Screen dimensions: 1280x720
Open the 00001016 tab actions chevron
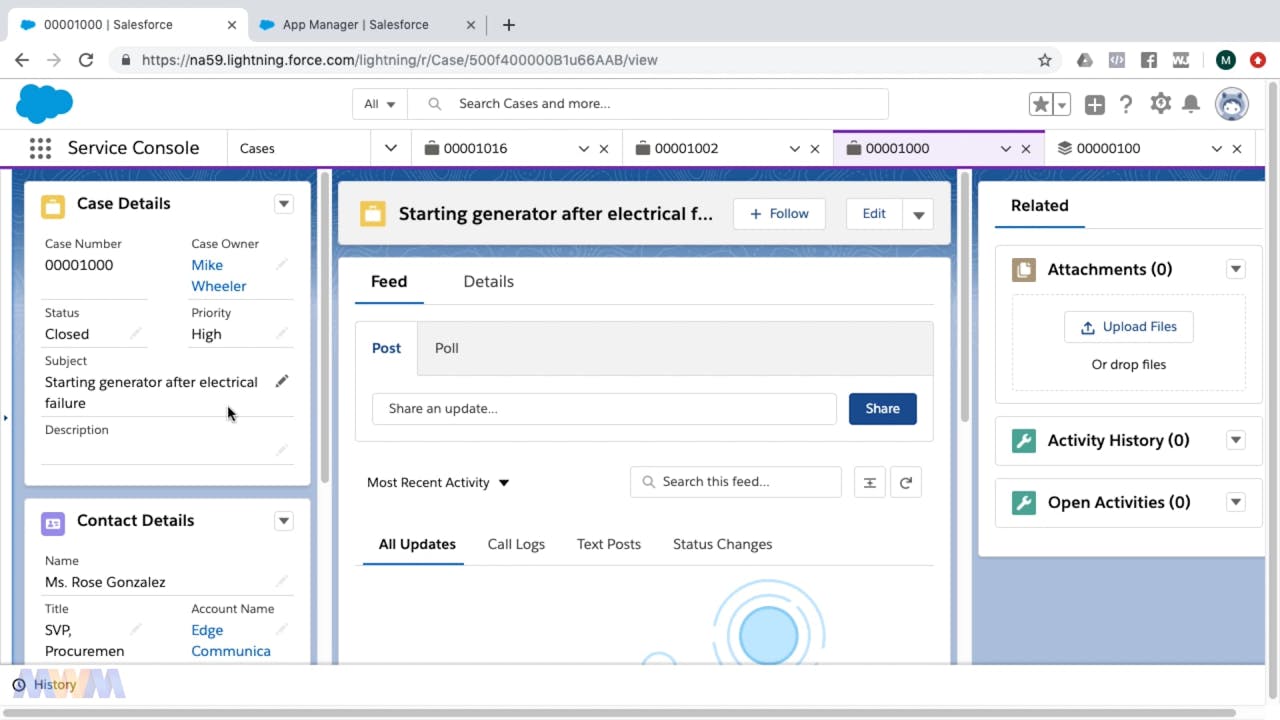[584, 149]
